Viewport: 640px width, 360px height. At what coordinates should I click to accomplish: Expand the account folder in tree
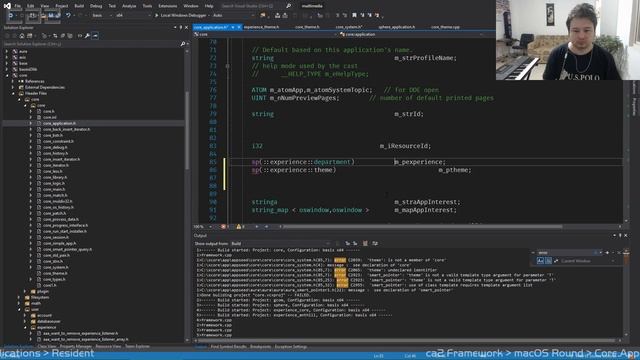coord(25,316)
